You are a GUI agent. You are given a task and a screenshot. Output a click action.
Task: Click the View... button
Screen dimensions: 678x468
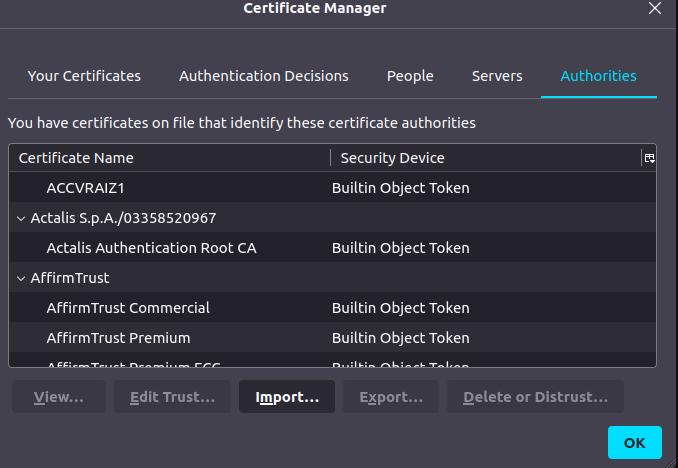point(58,397)
